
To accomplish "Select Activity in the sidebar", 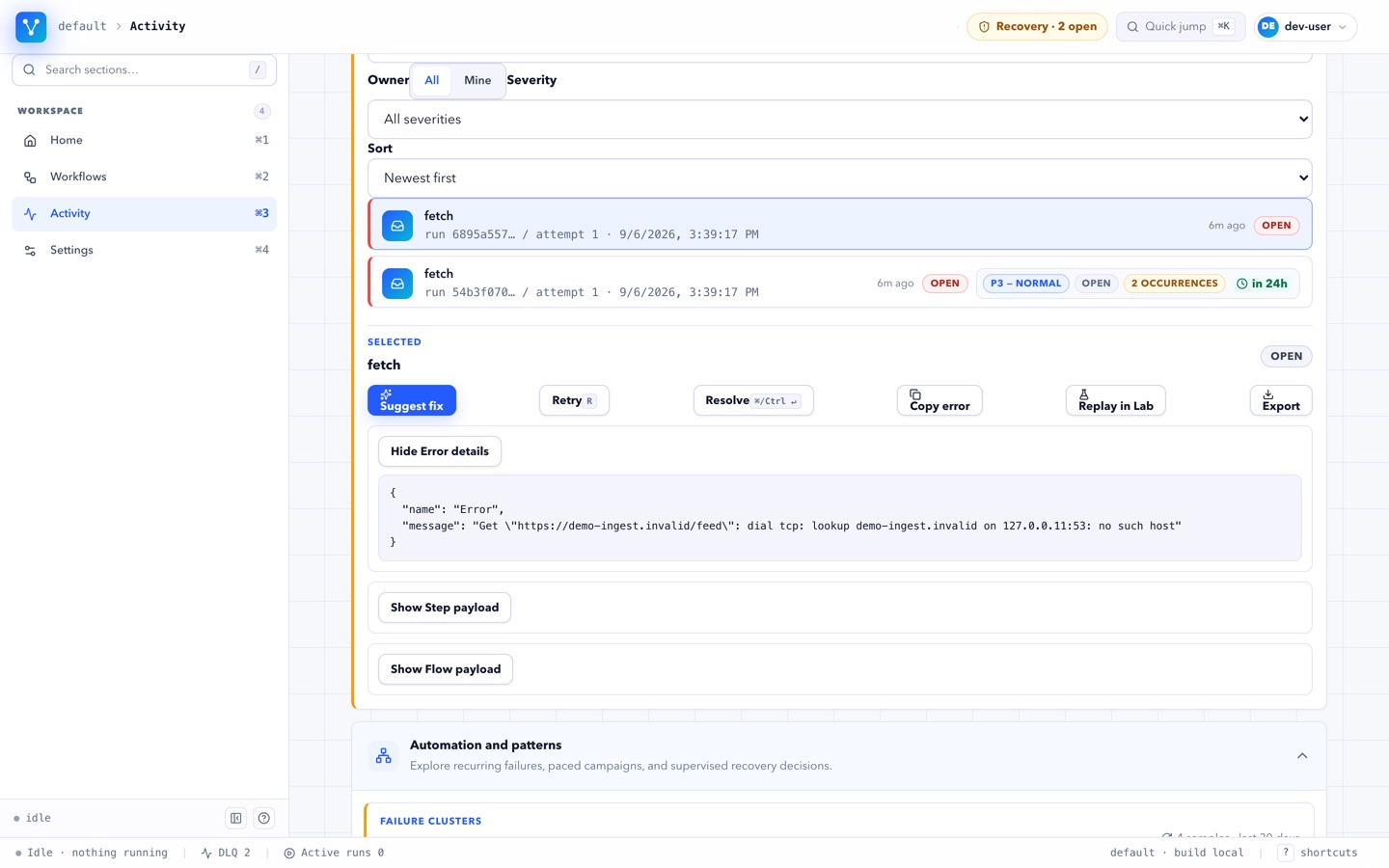I will tap(144, 213).
